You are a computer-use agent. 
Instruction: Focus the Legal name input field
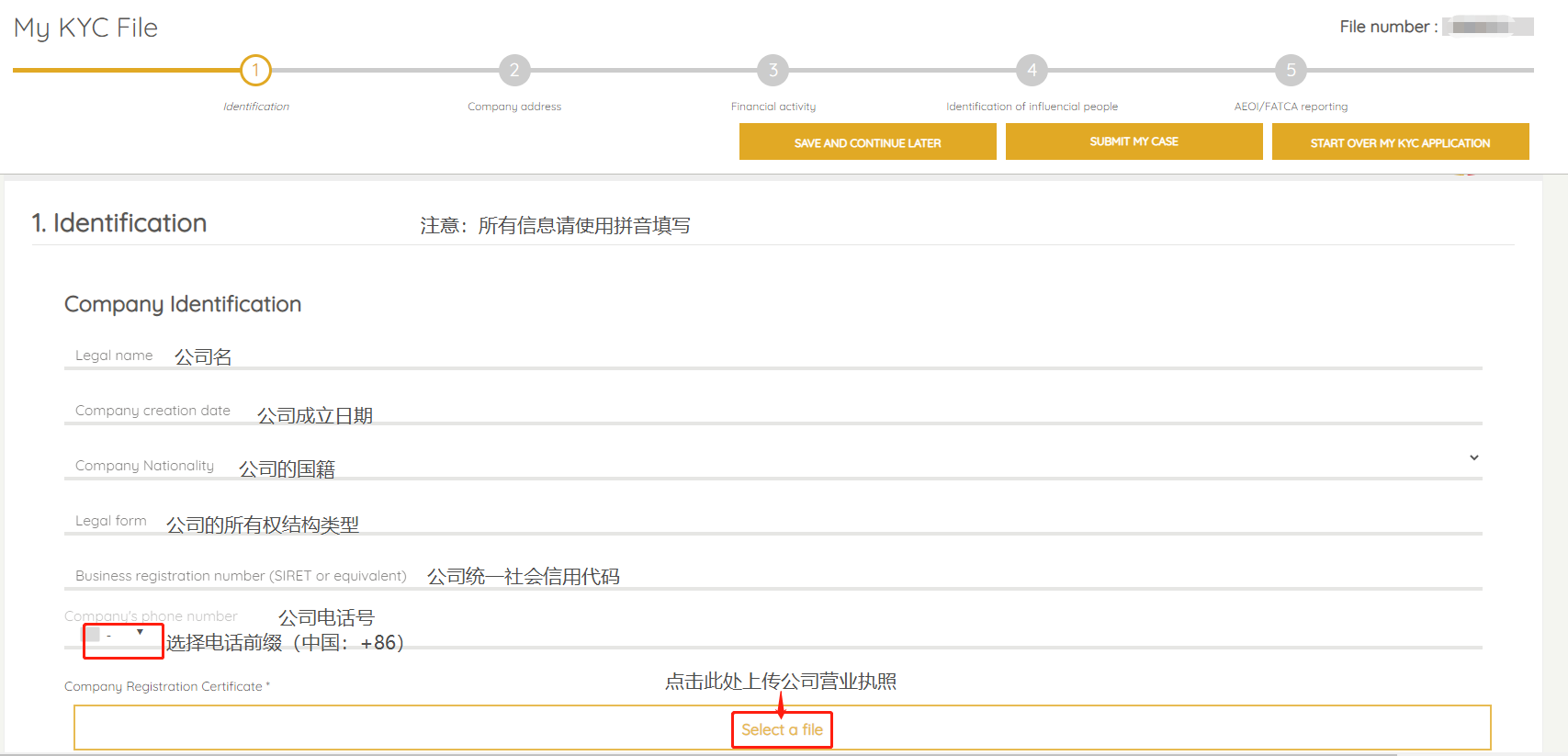coord(827,355)
